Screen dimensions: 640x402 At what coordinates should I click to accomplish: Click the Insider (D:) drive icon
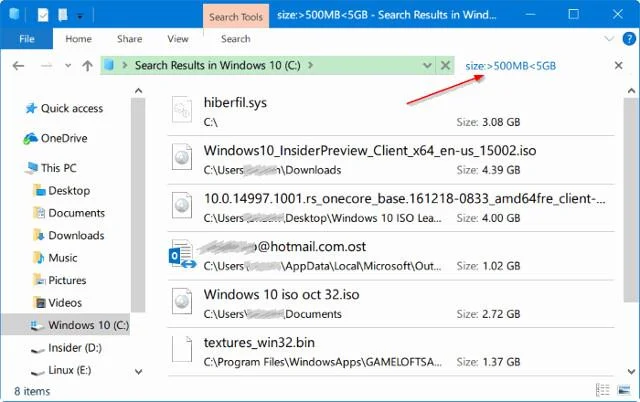[38, 349]
